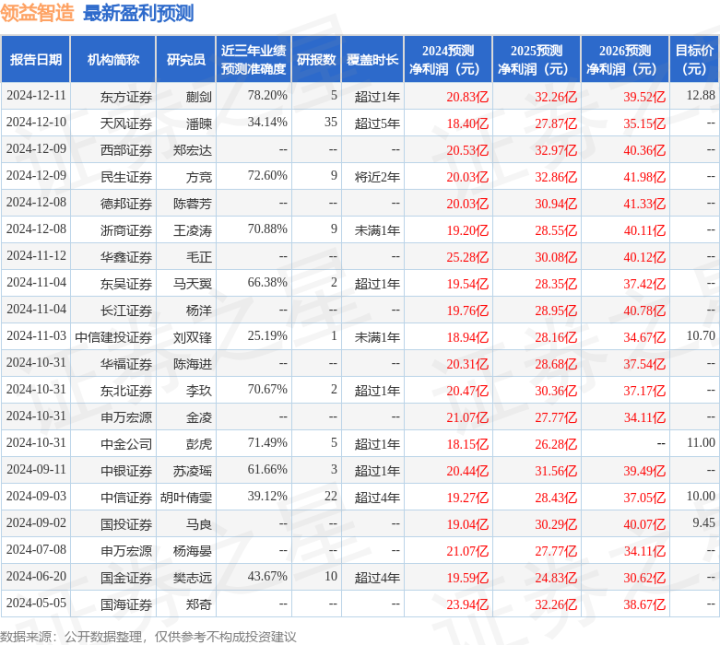This screenshot has height=645, width=720.
Task: Click the 研报数 column header
Action: [x=316, y=60]
